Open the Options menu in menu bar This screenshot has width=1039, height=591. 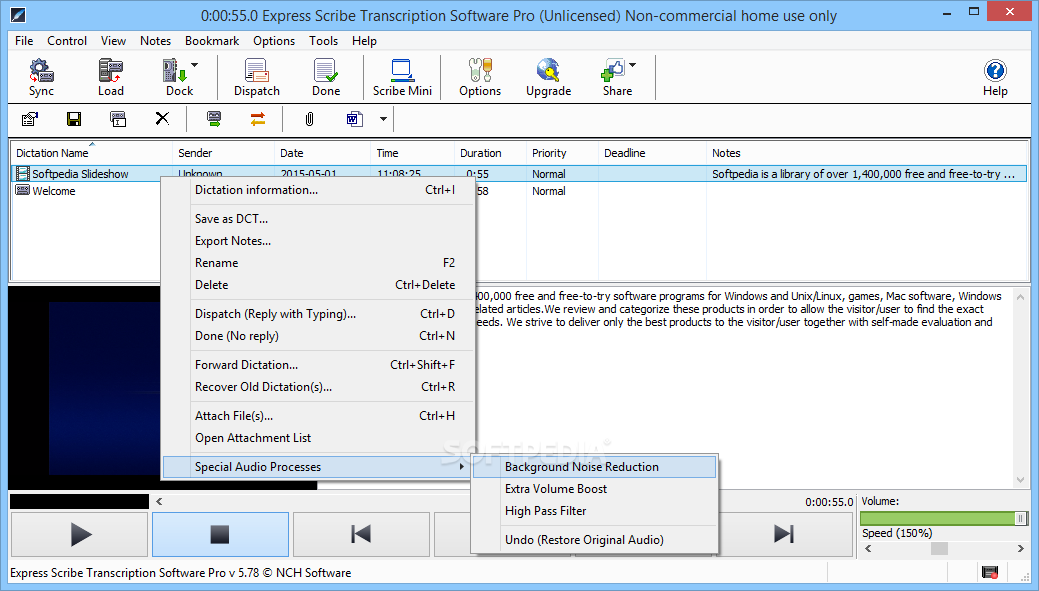[274, 41]
